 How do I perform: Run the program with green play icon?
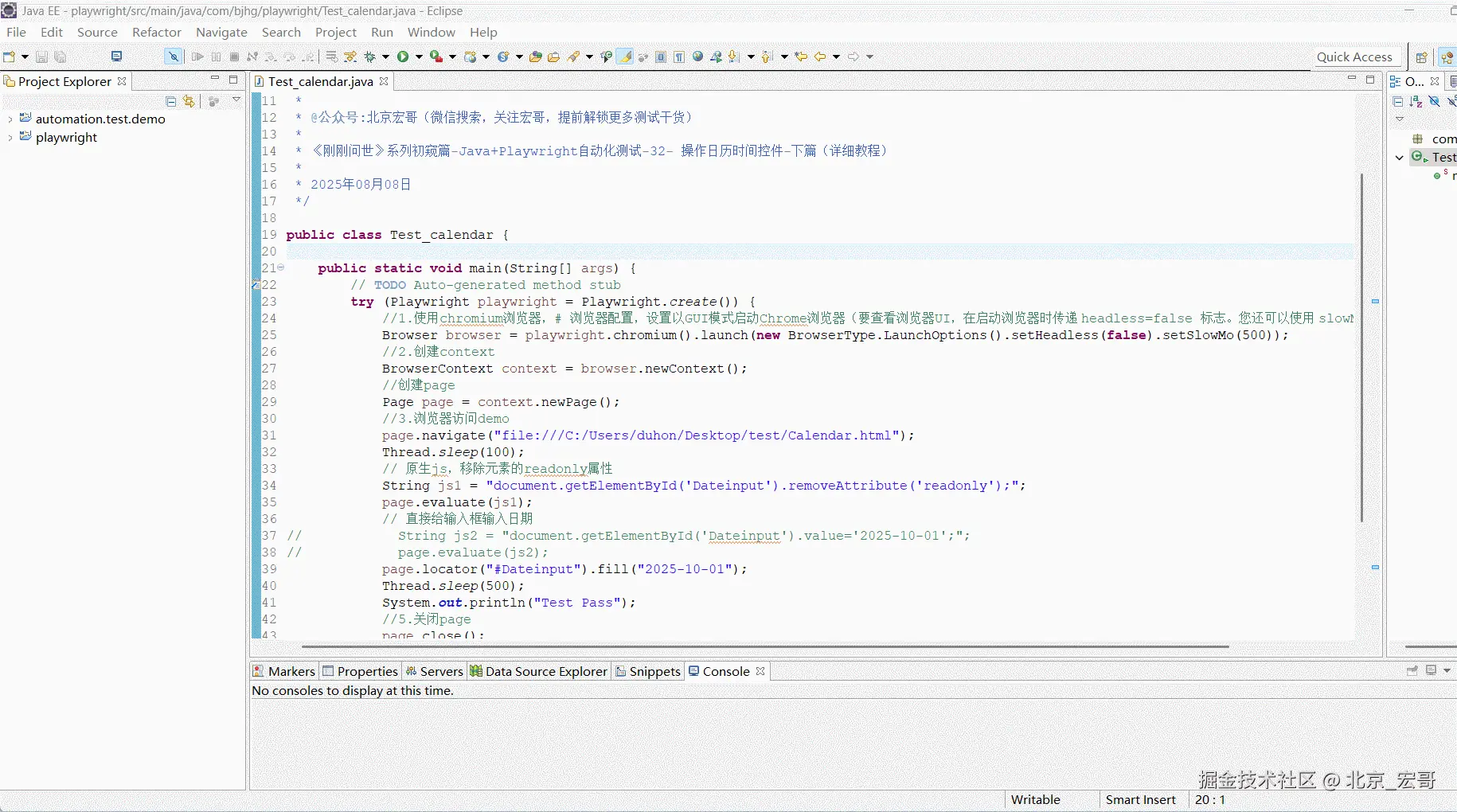403,57
